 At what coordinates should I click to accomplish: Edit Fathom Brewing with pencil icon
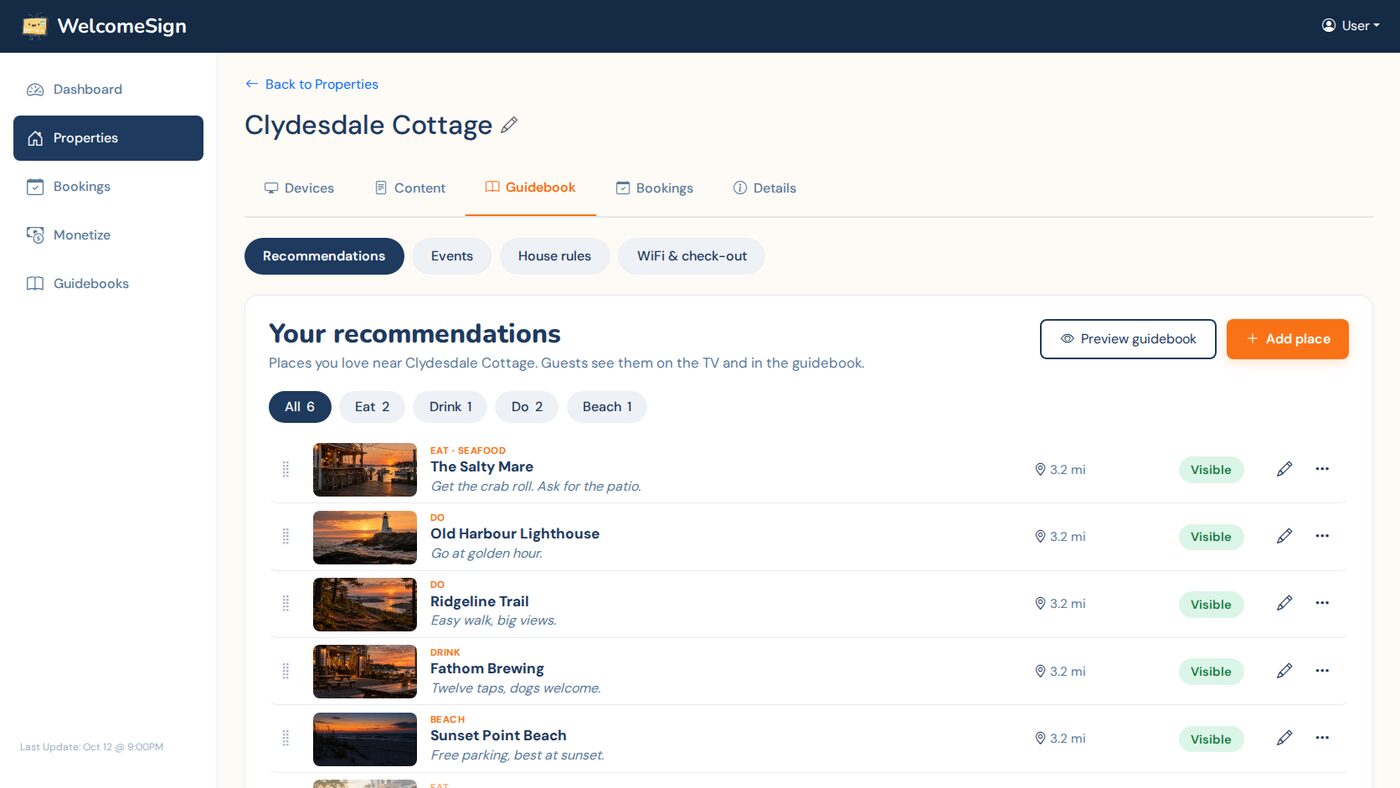coord(1285,671)
